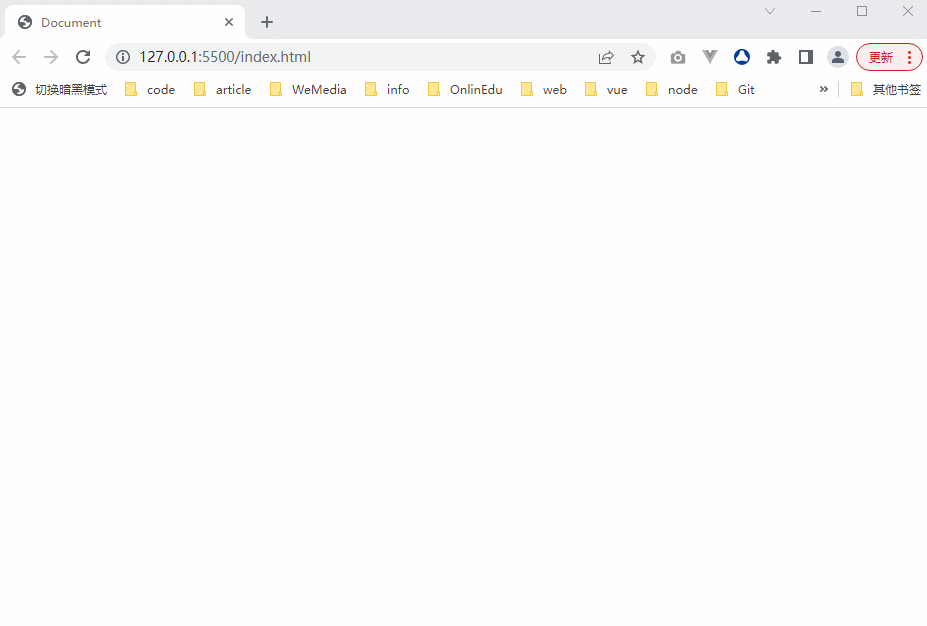The image size is (927, 626).
Task: Open the OnlinEdu bookmarks folder
Action: click(465, 89)
